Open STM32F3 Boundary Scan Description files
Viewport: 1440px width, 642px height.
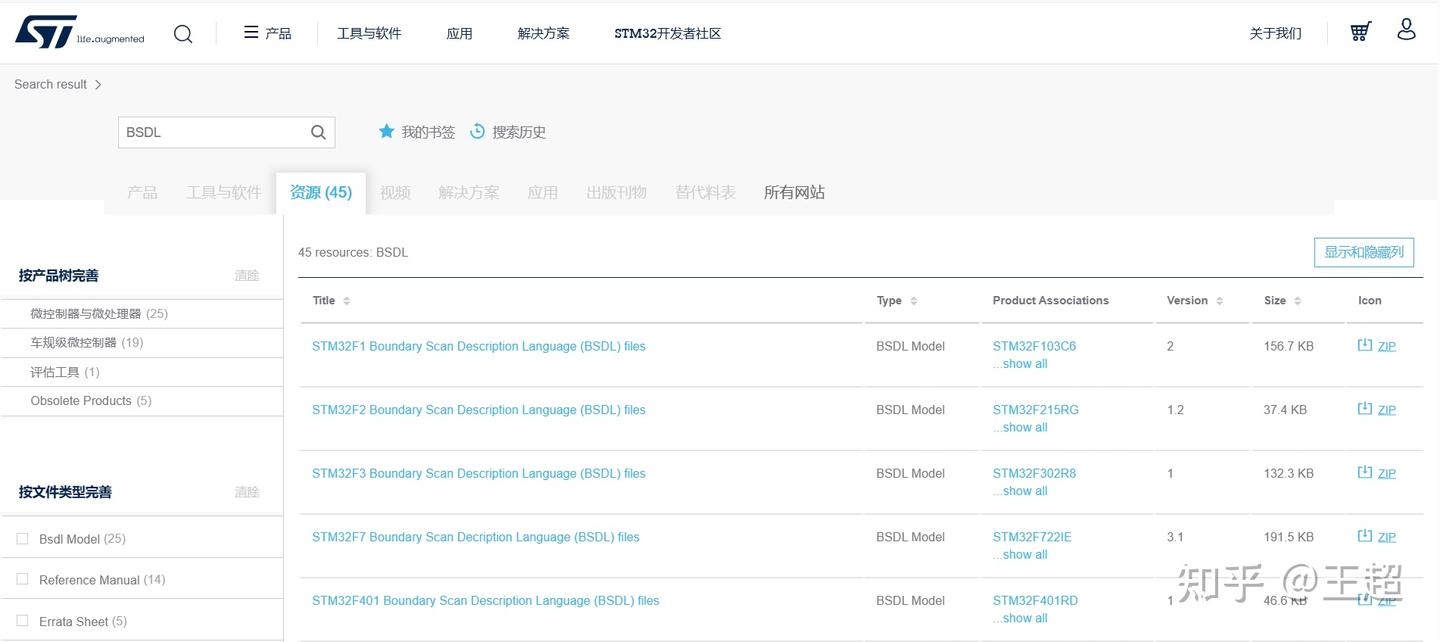coord(479,473)
